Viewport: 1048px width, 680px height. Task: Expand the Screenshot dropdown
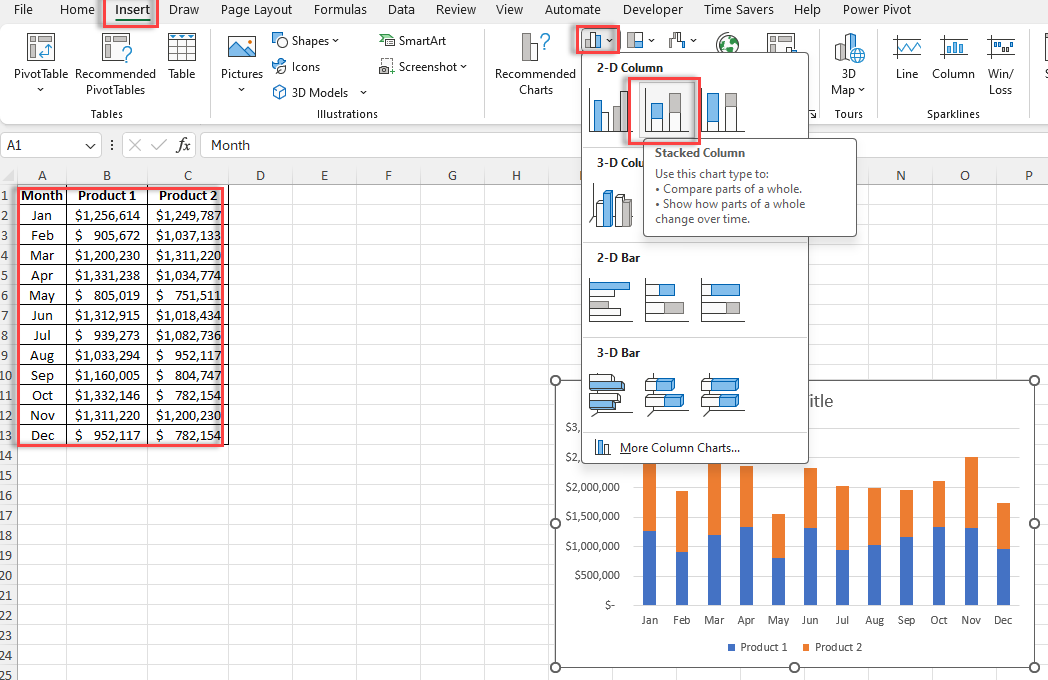click(424, 66)
